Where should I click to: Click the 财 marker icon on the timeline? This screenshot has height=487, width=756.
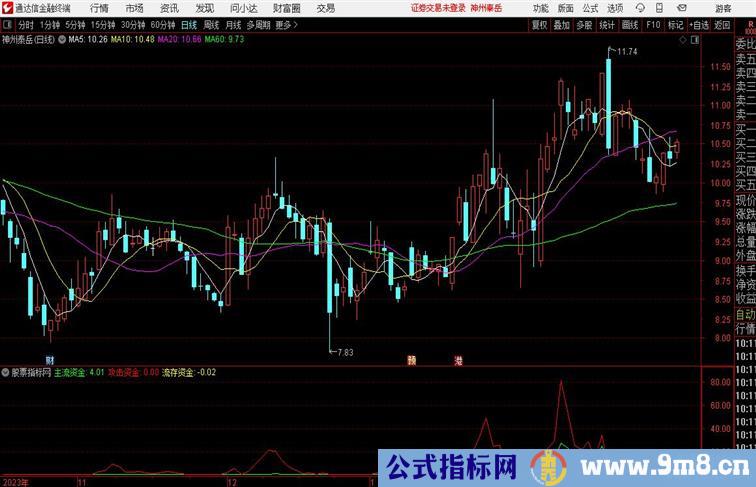[x=49, y=358]
